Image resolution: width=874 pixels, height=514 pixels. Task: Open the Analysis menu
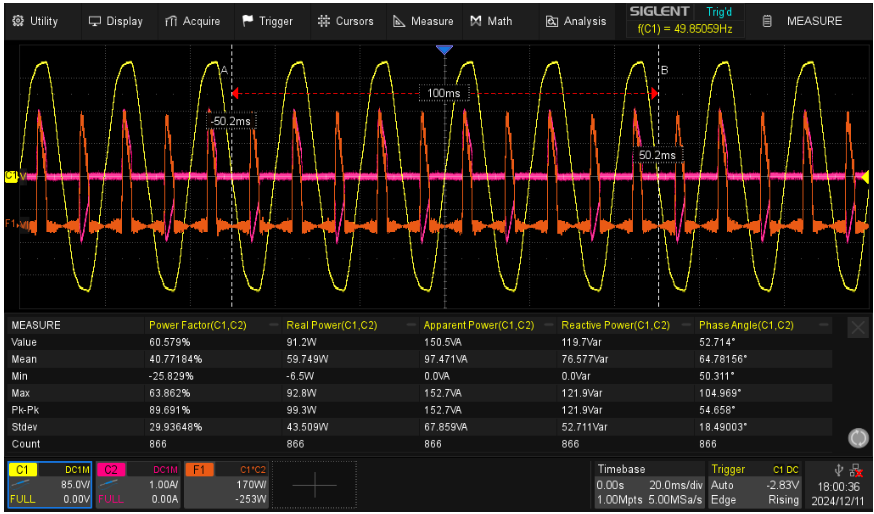(576, 21)
